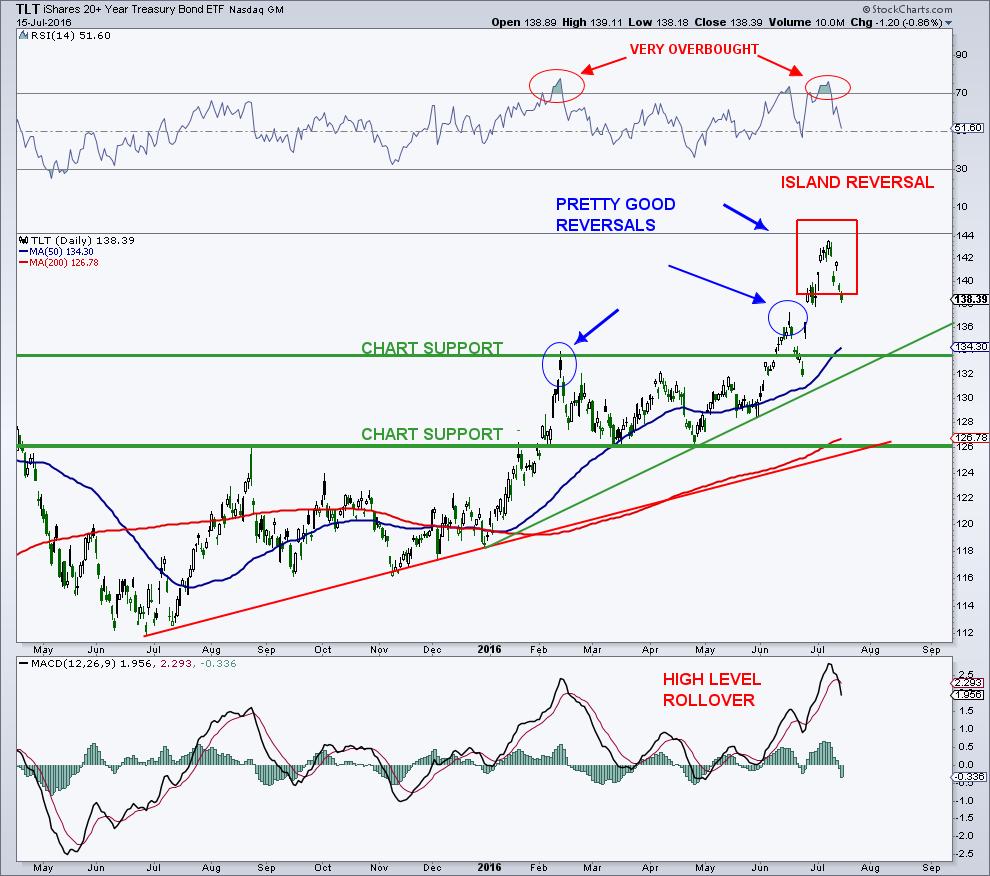
Task: Open the dropdown arrow beside Chg value
Action: pos(948,23)
